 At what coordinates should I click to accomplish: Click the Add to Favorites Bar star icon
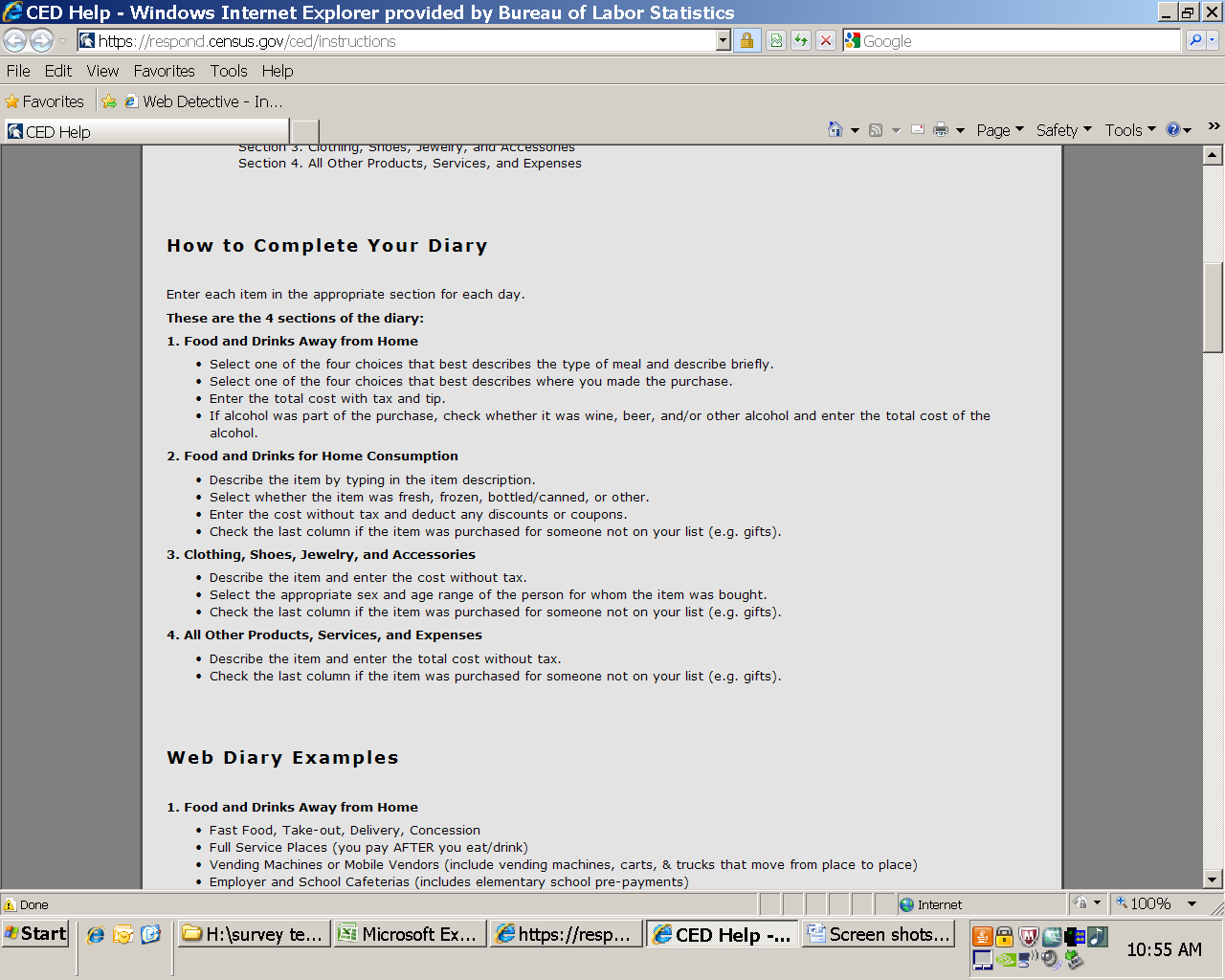[x=109, y=101]
